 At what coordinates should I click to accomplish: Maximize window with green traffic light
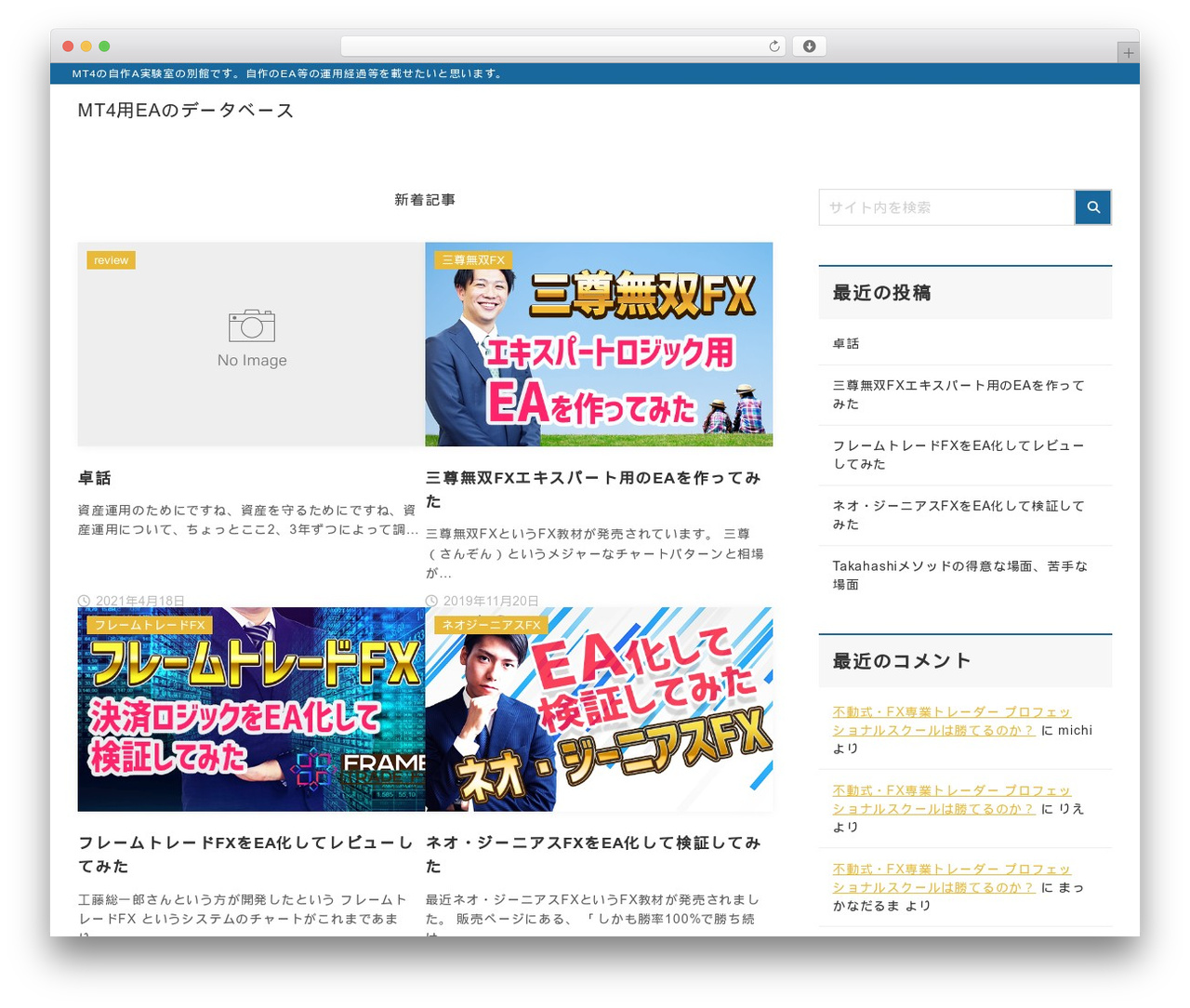coord(104,46)
